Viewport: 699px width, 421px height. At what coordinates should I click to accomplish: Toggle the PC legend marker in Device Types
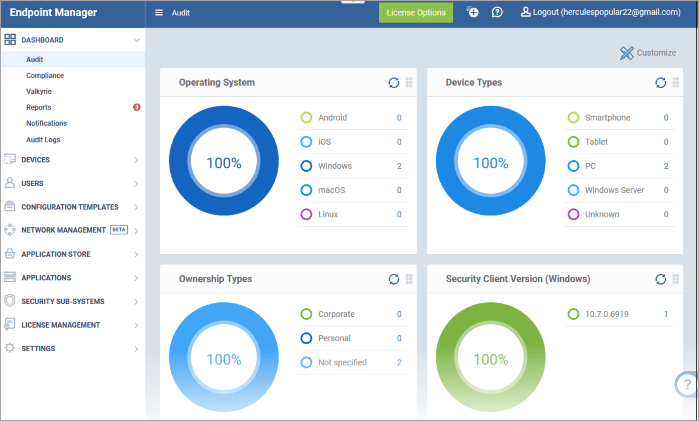click(573, 166)
